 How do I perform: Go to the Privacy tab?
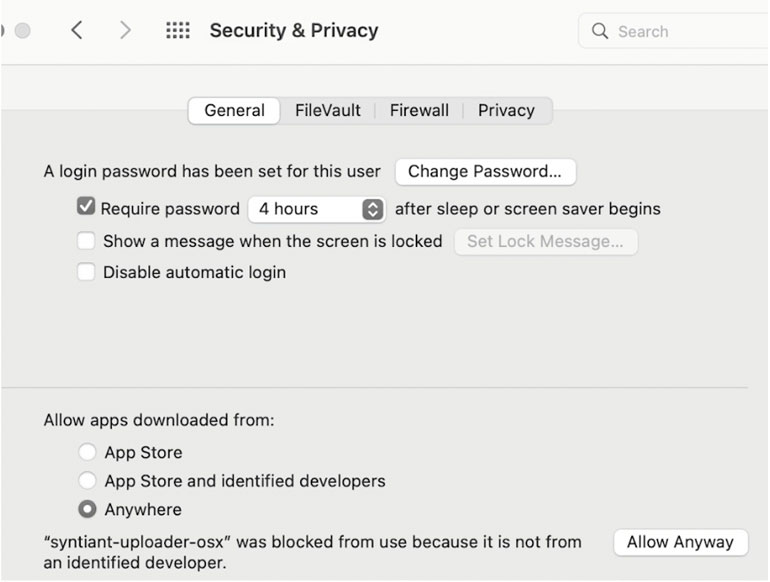click(506, 111)
